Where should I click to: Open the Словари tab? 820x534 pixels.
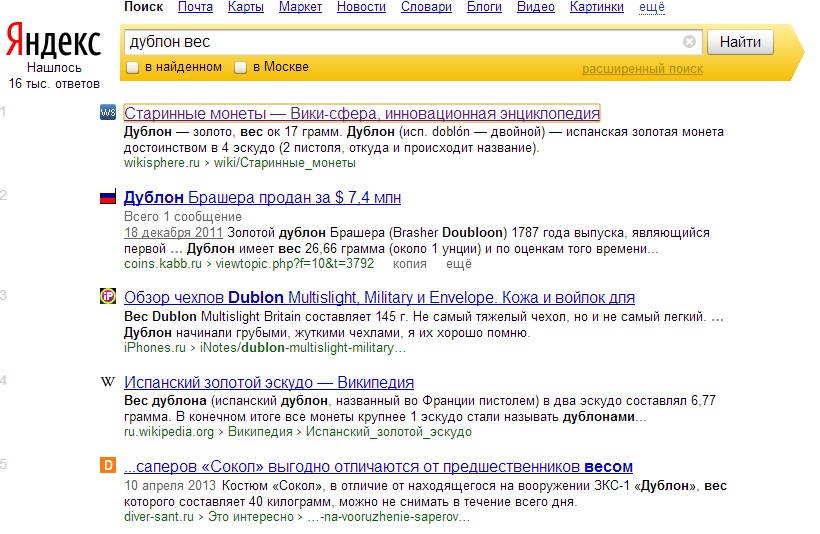coord(426,7)
